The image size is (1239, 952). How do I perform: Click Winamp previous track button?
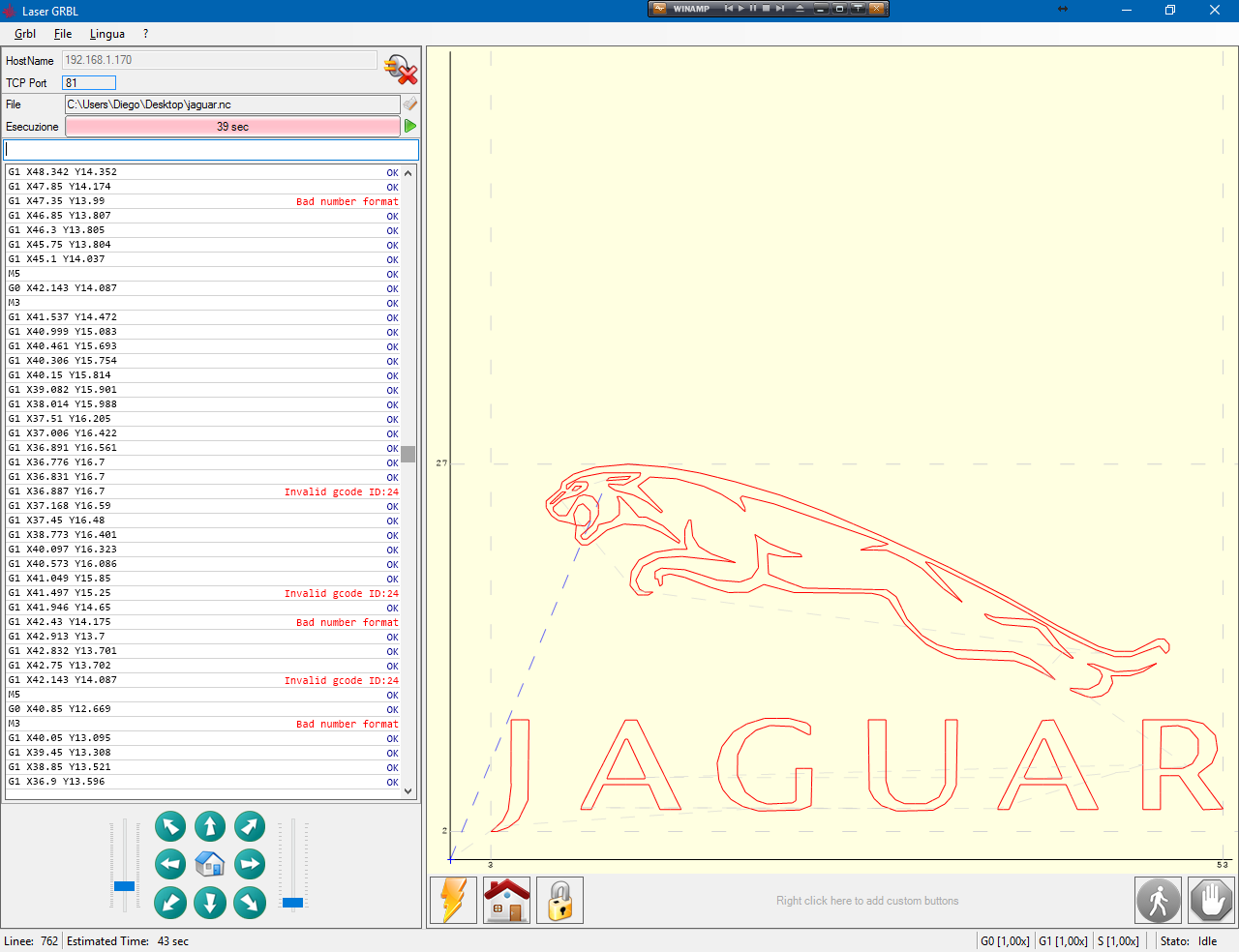[729, 9]
